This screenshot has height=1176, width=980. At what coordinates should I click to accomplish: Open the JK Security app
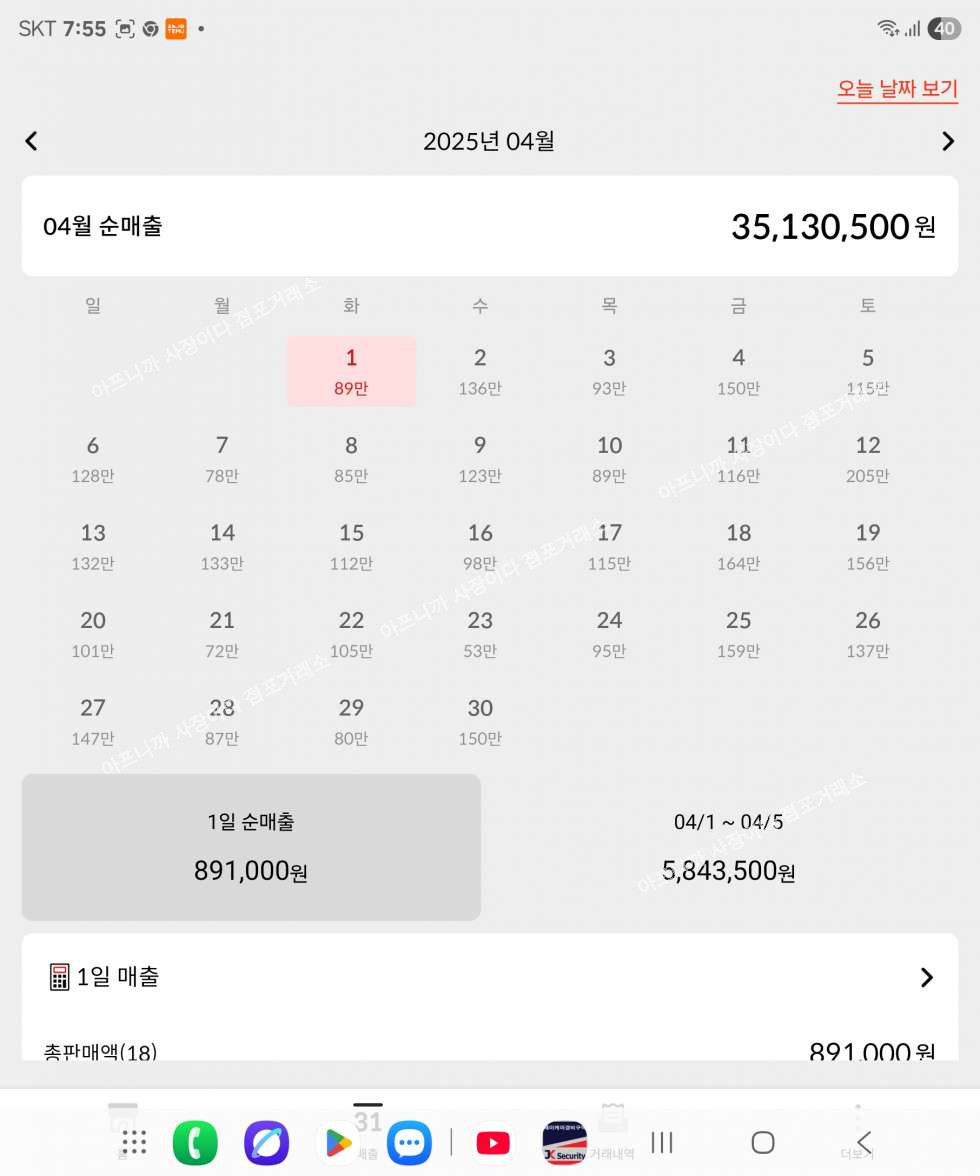[565, 1142]
